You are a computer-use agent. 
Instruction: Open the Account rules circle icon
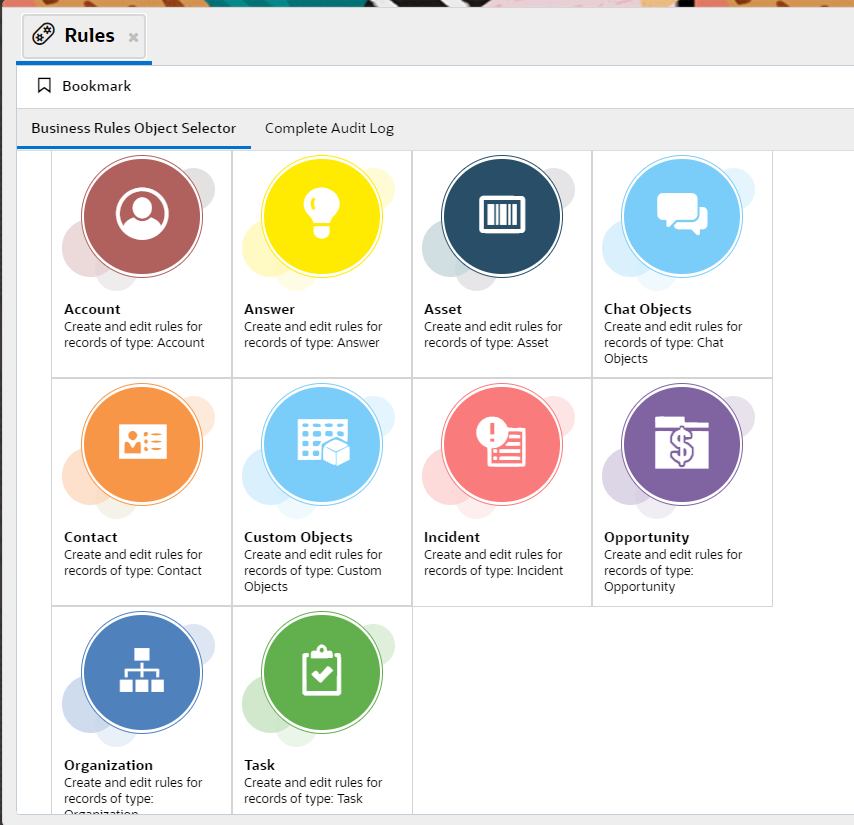coord(142,217)
